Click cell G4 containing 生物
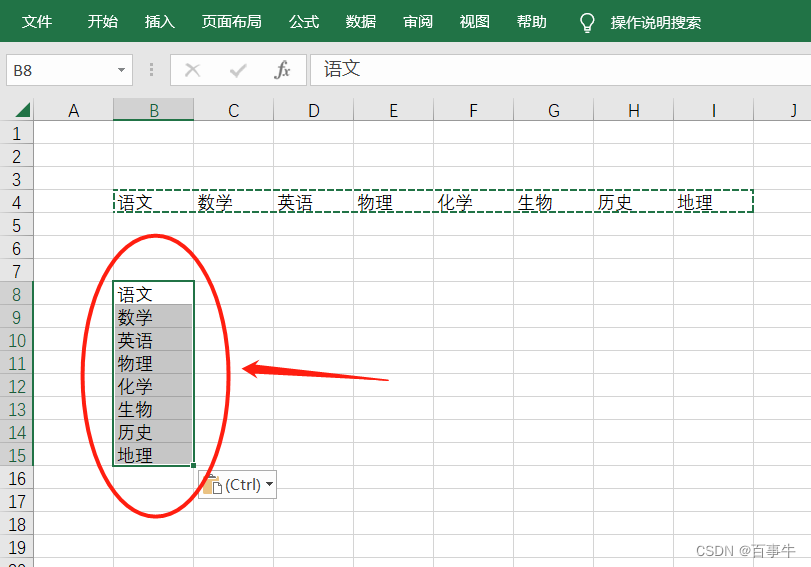 (553, 202)
